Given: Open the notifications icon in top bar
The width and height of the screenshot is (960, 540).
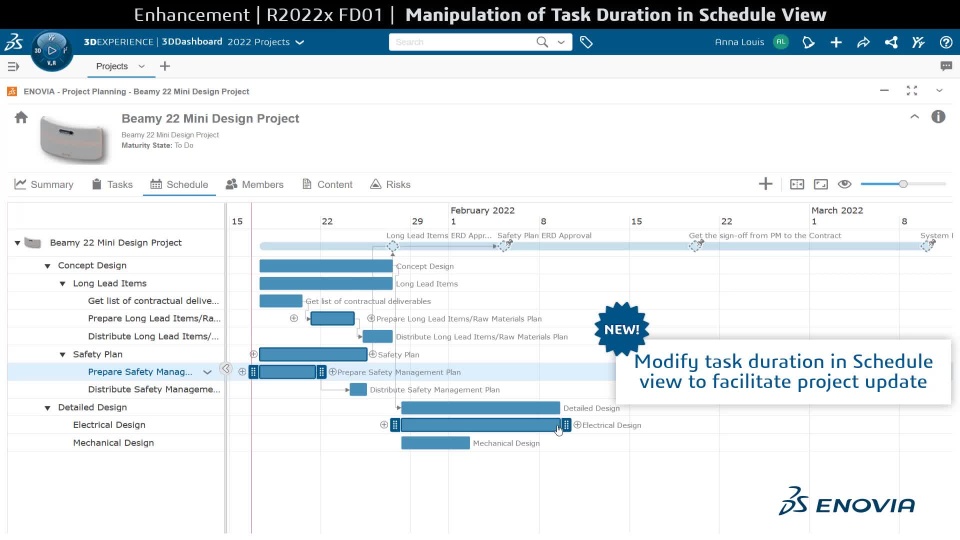Looking at the screenshot, I should (x=808, y=42).
